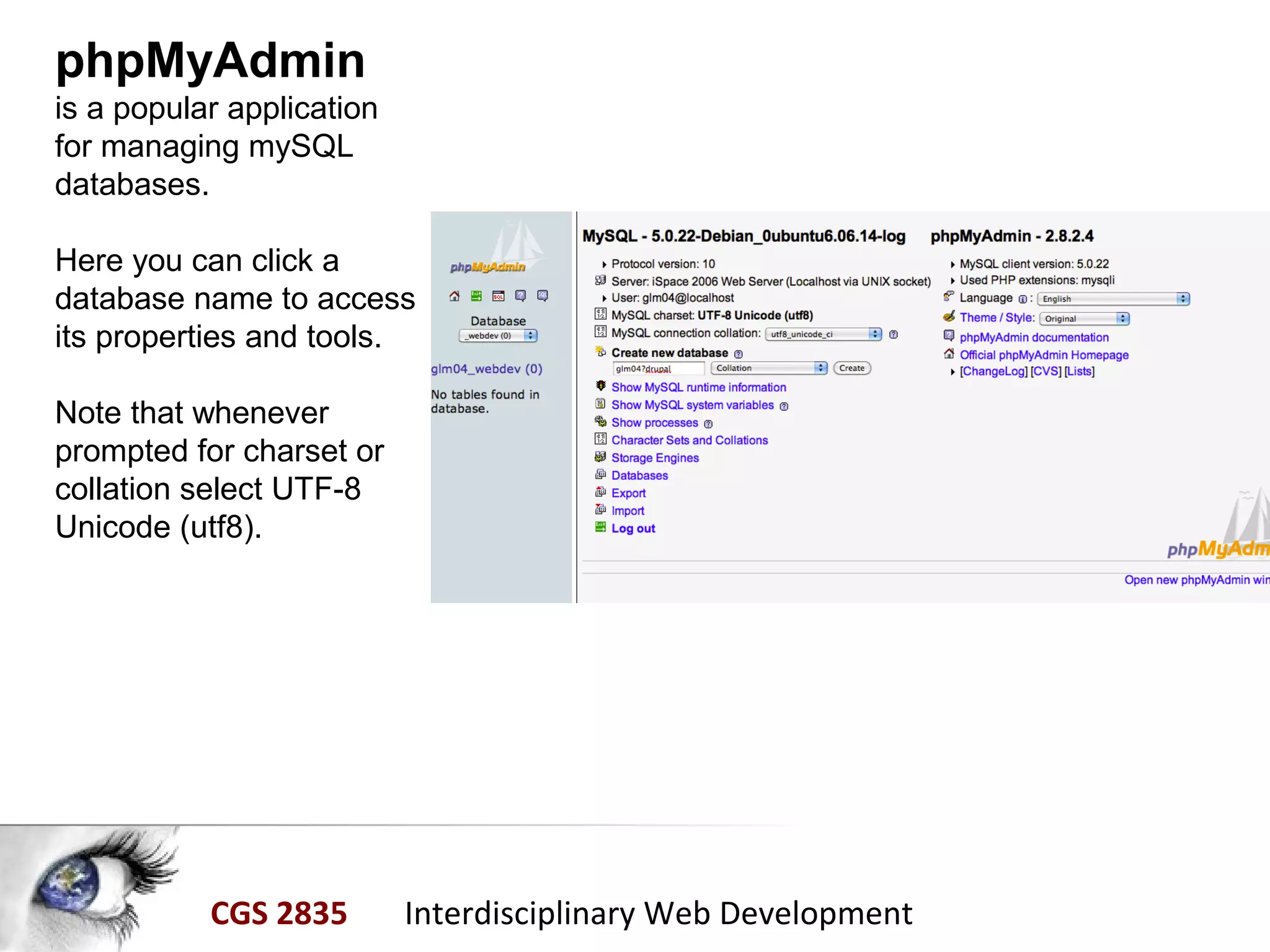The width and height of the screenshot is (1270, 952).
Task: Click the Character Sets and Collations icon
Action: 600,439
